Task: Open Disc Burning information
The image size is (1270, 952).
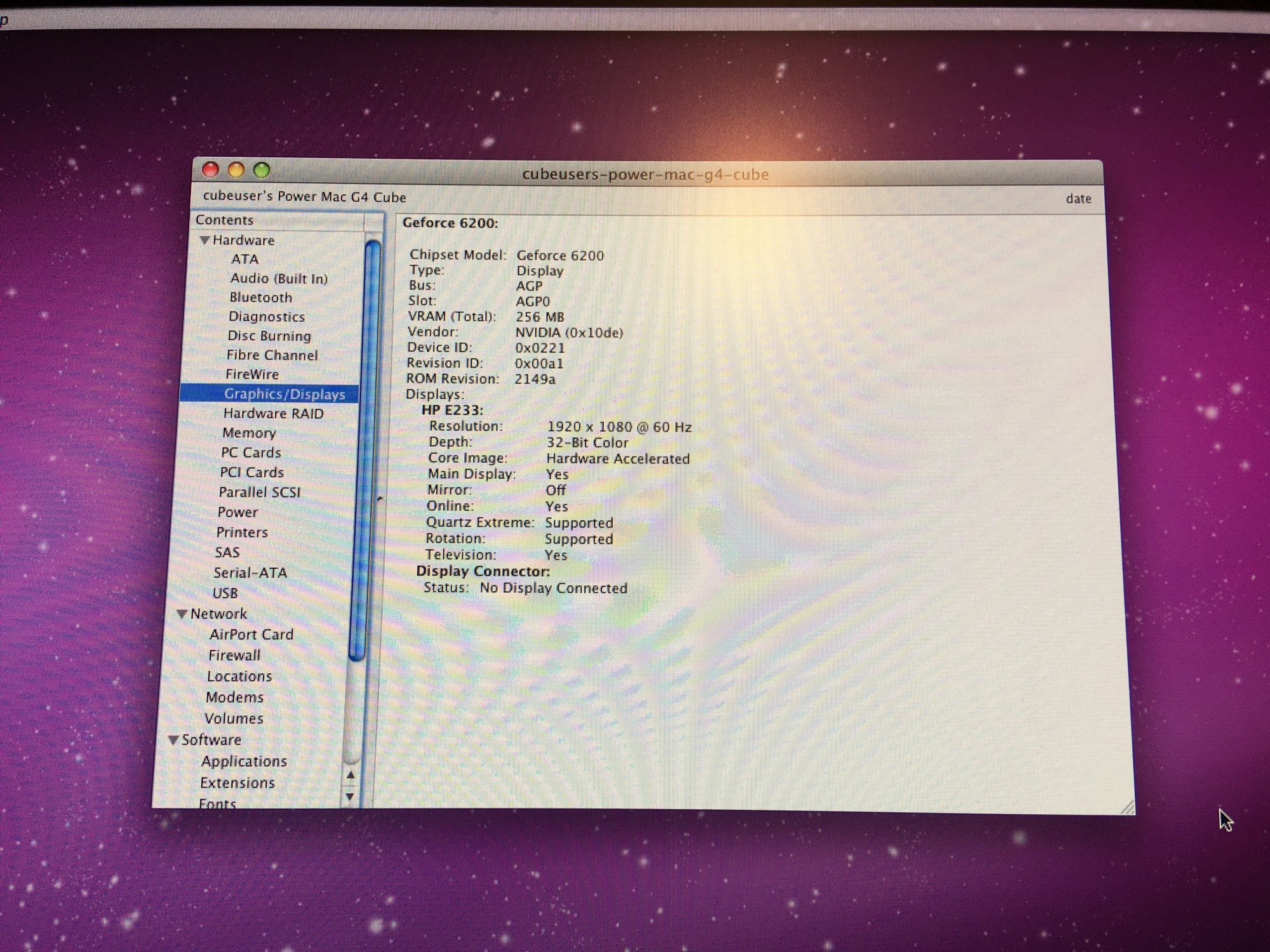Action: [x=269, y=336]
